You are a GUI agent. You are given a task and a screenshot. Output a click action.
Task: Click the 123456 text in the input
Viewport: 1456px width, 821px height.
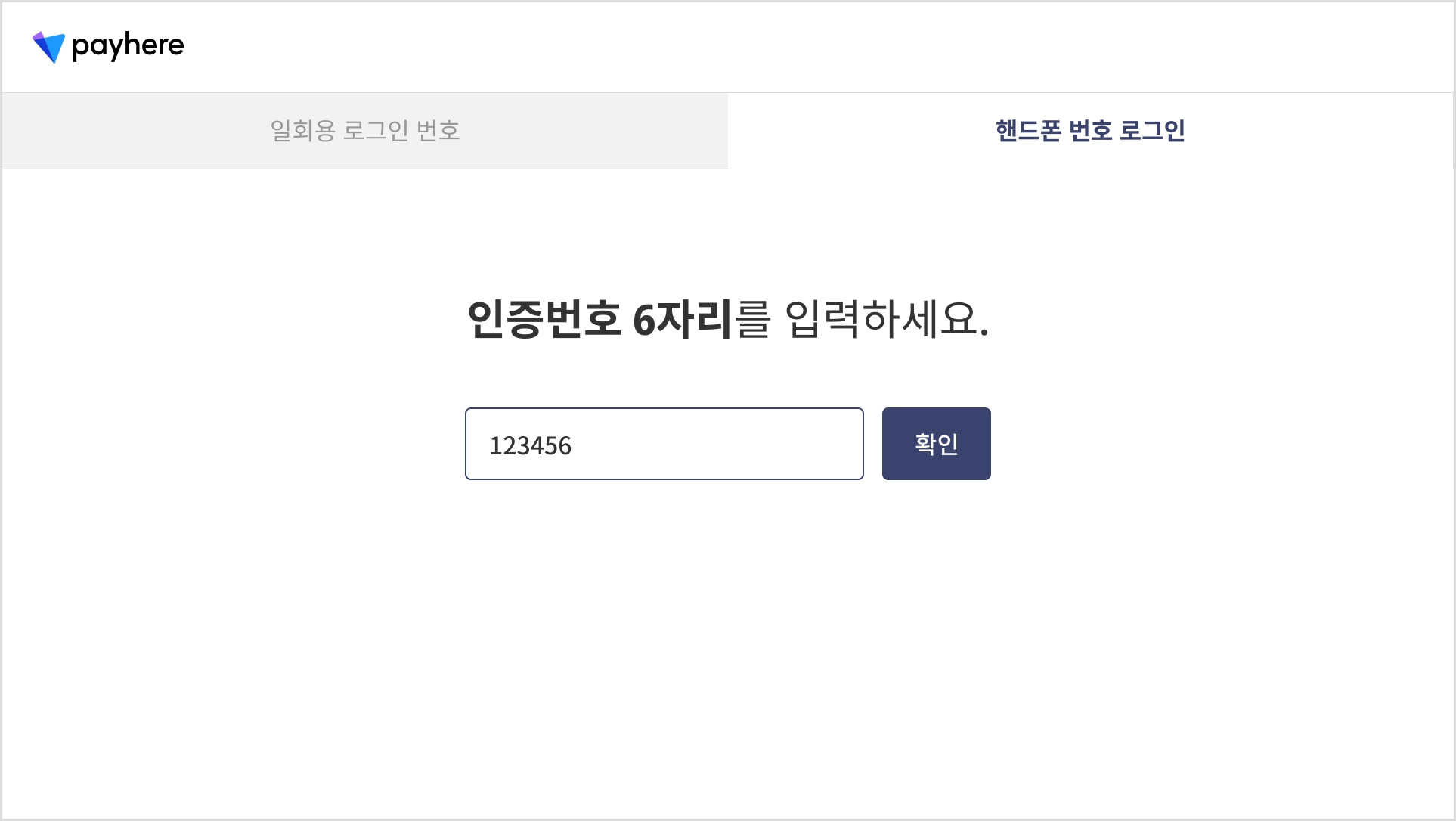(531, 445)
